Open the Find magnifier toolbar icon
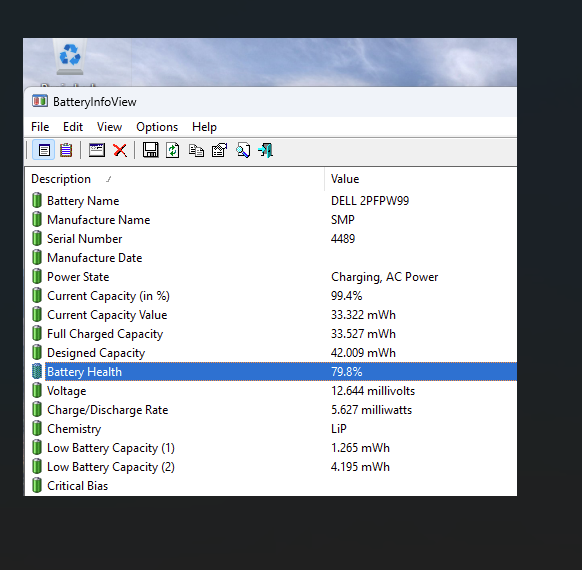This screenshot has height=570, width=582. tap(243, 150)
